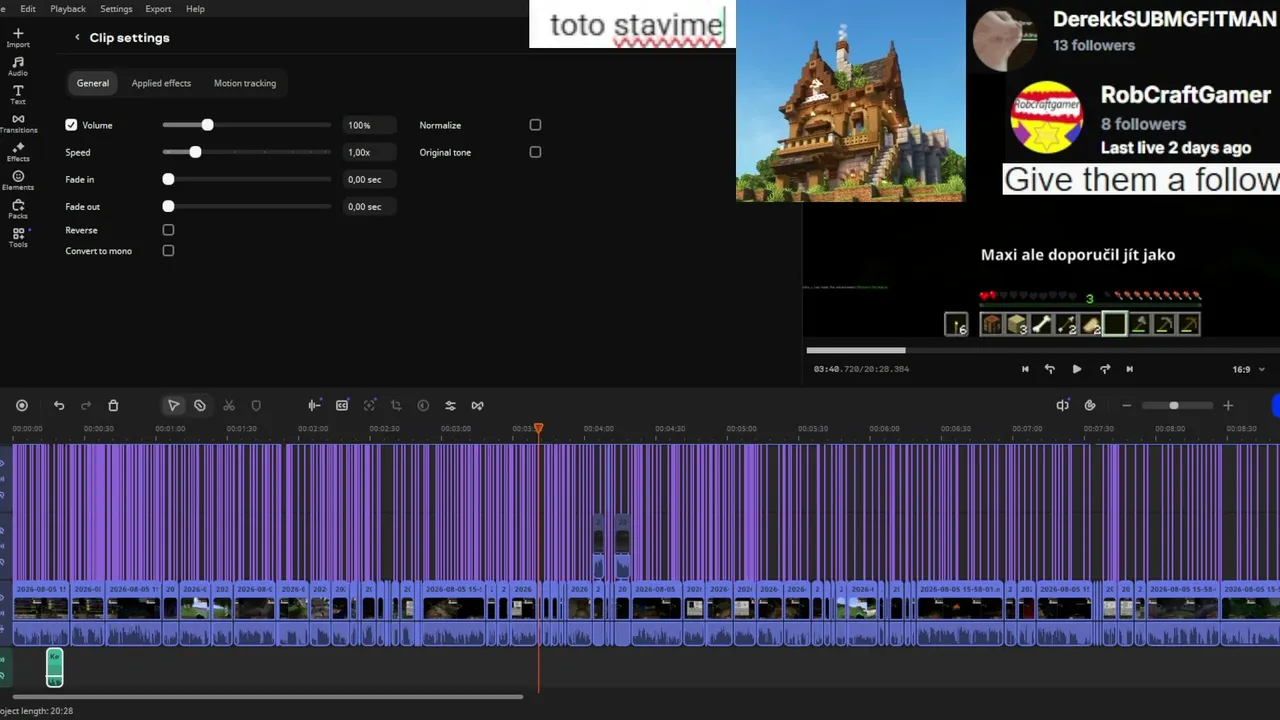Click the record button on the timeline toolbar
The height and width of the screenshot is (720, 1280).
tap(22, 405)
